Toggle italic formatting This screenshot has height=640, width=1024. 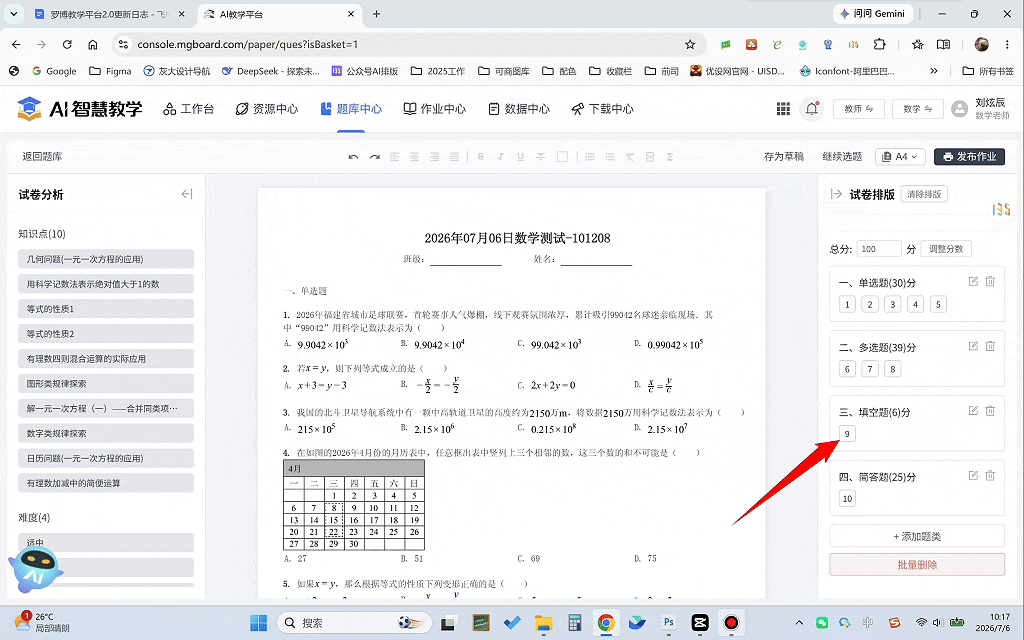[500, 157]
